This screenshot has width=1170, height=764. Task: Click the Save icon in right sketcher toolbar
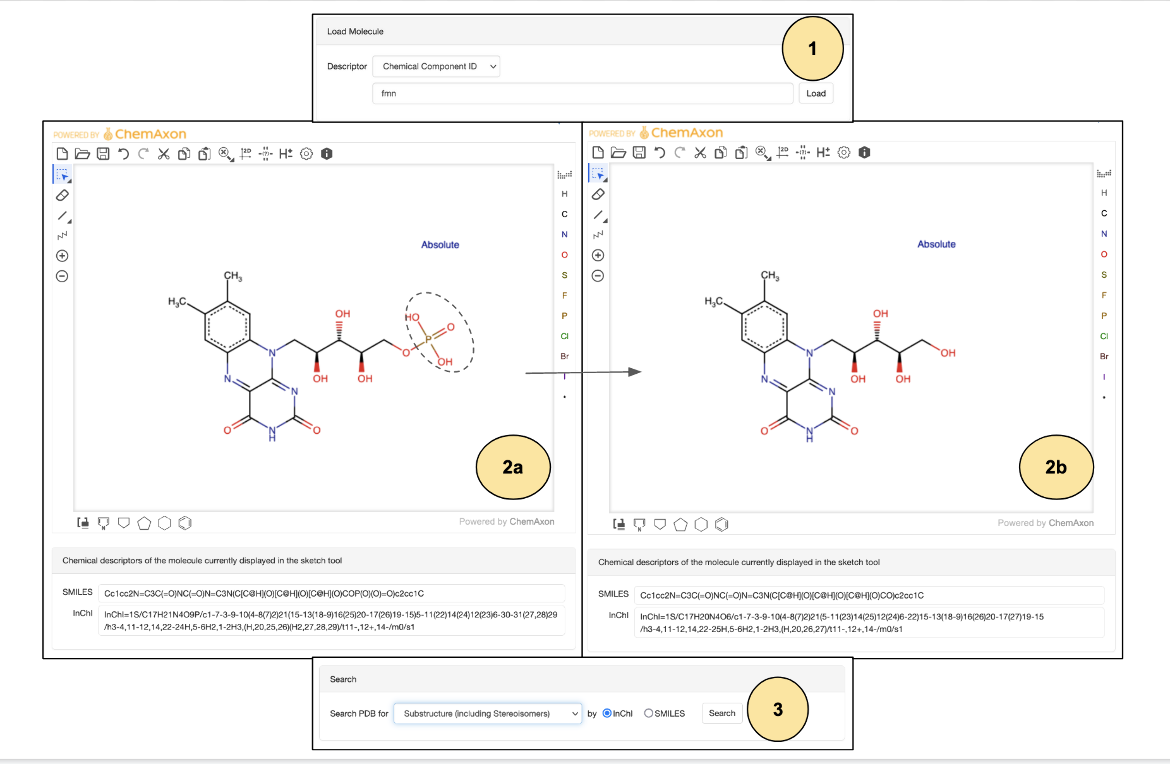637,153
